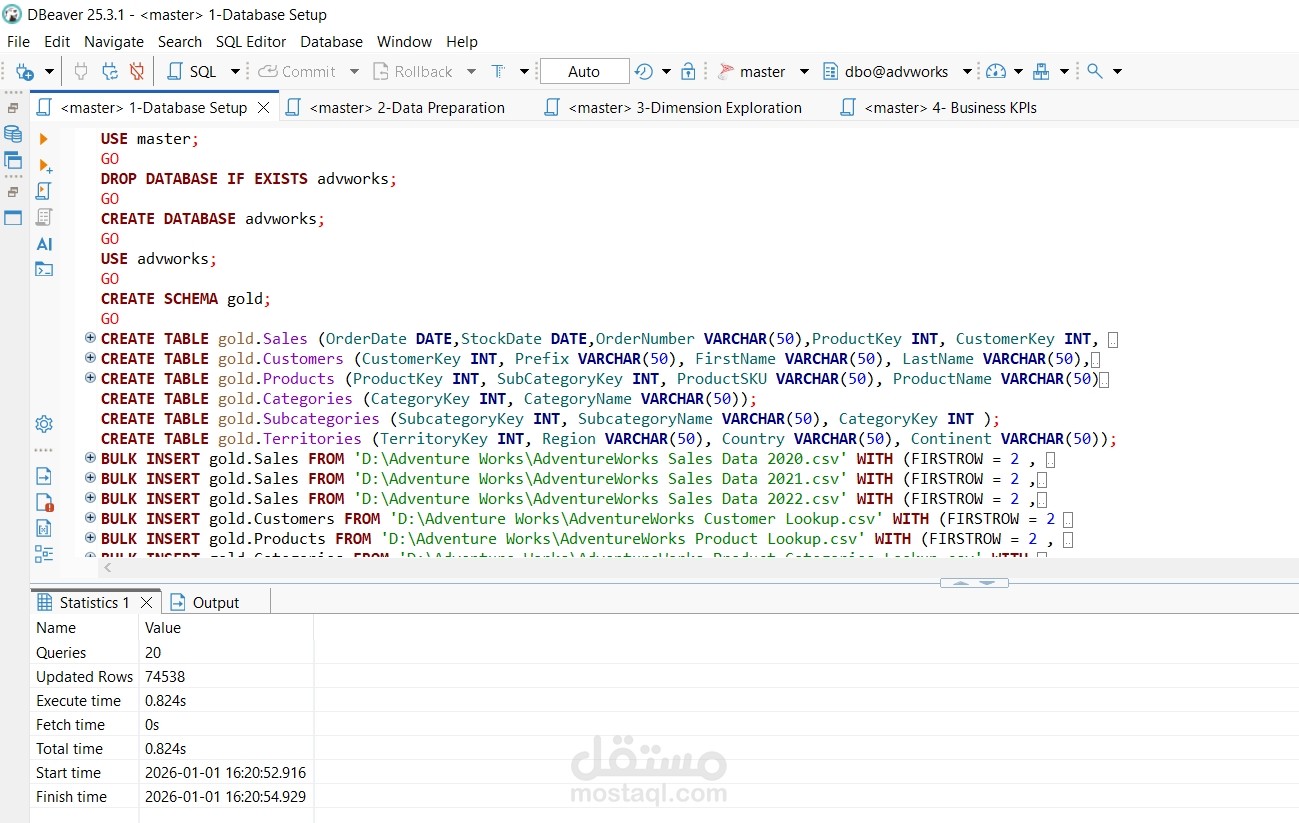The image size is (1299, 823).
Task: Click the Transaction log icon
Action: point(497,71)
